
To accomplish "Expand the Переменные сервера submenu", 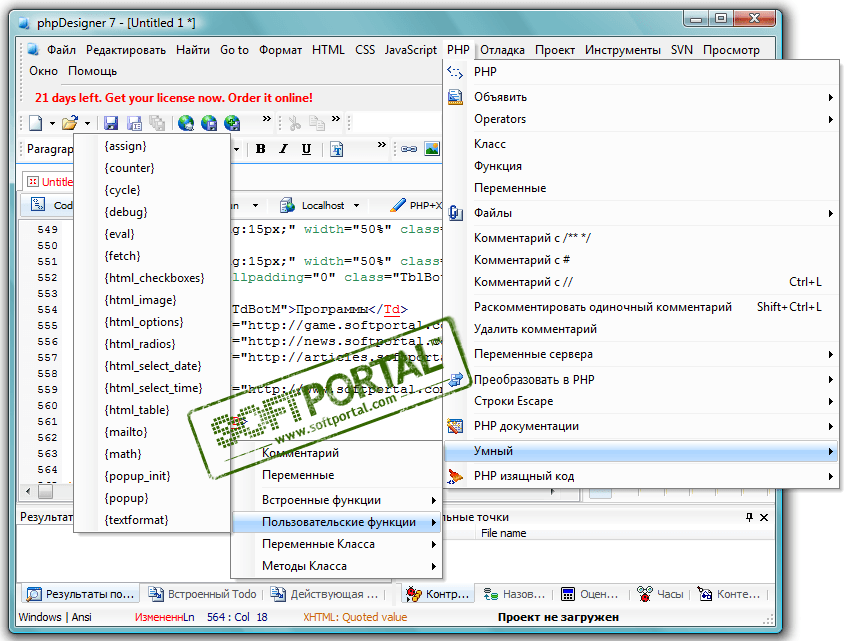I will click(830, 355).
